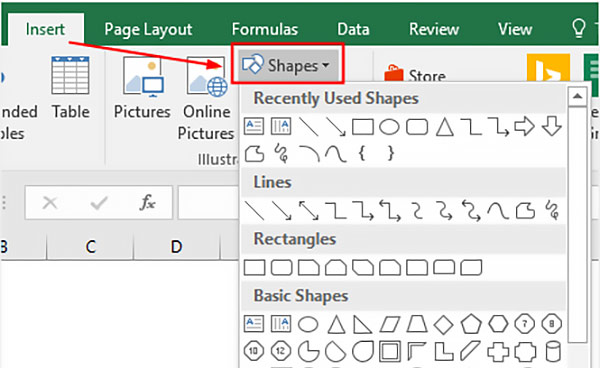Select Frame shape in Basic Shapes
Image resolution: width=600 pixels, height=368 pixels.
click(390, 351)
